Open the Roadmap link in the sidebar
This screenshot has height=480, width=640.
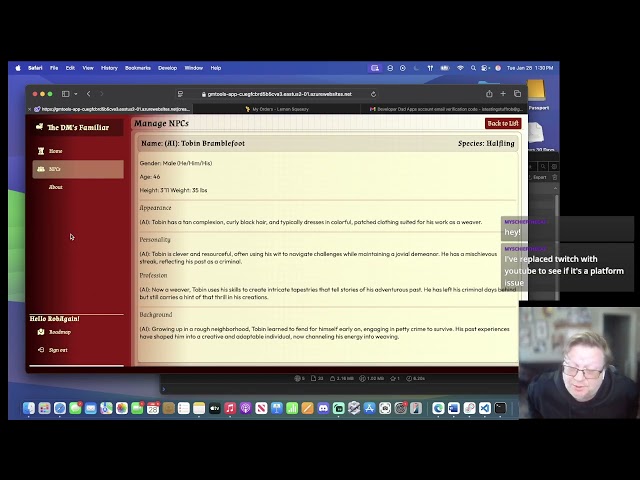coord(60,332)
